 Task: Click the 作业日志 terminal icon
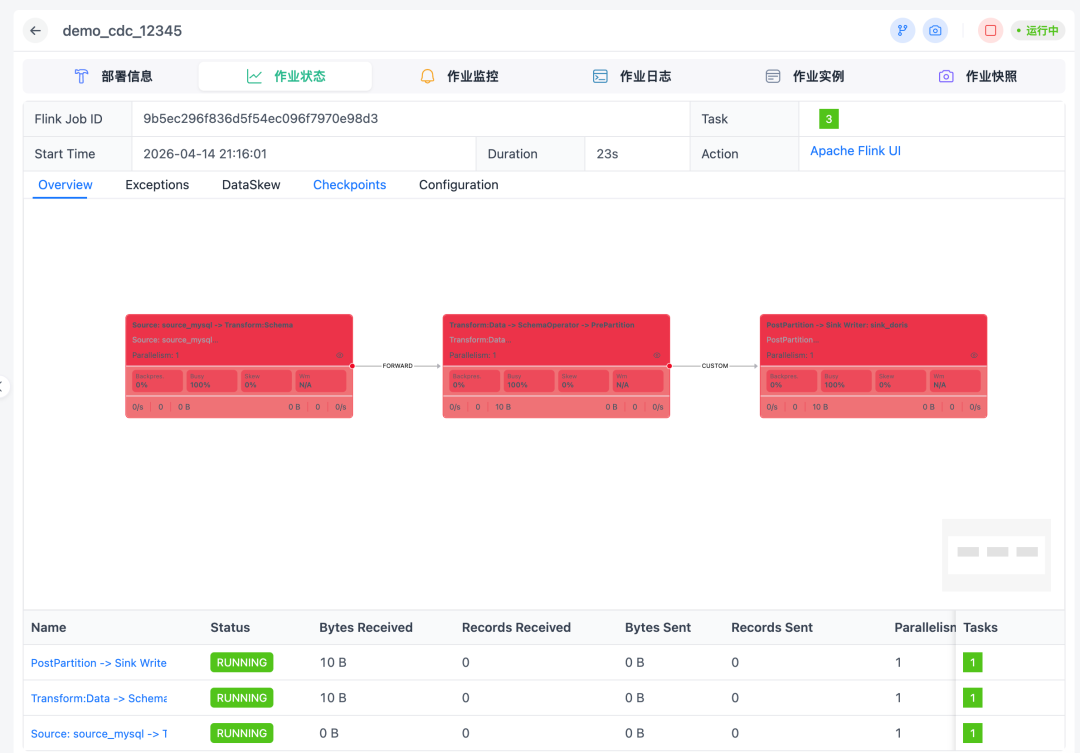click(x=600, y=76)
